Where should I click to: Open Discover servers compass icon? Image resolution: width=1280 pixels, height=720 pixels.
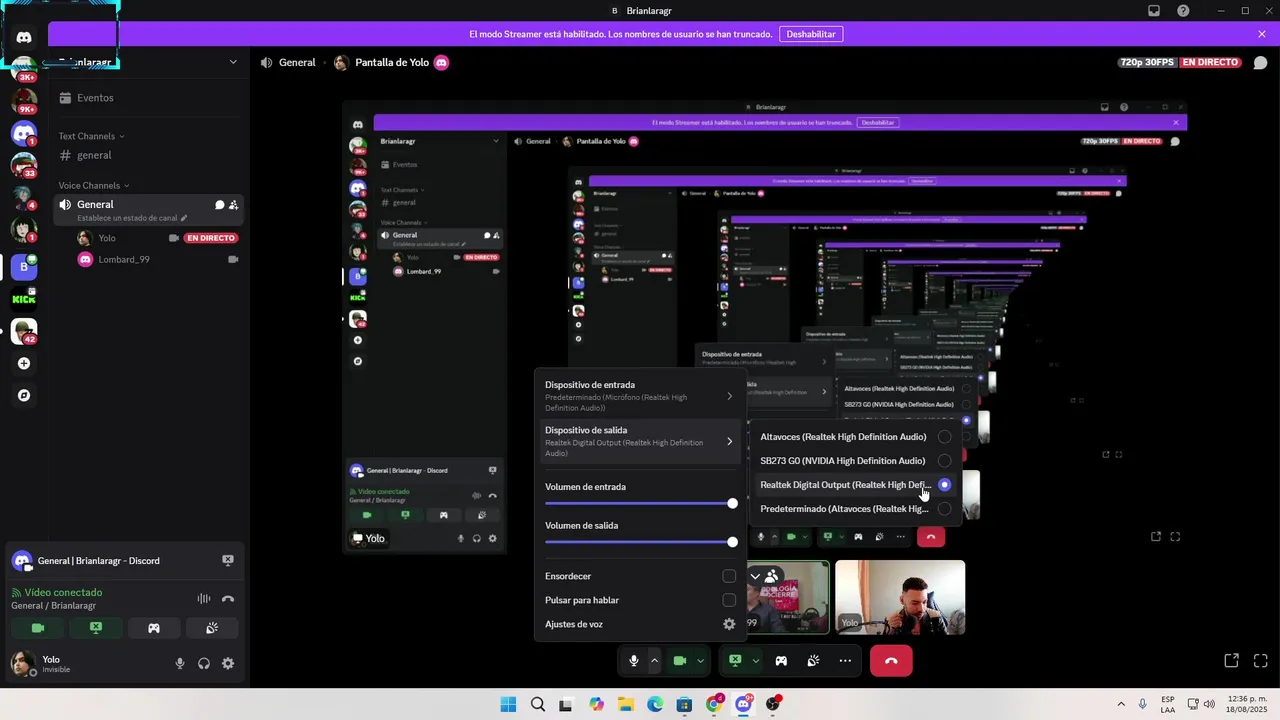point(24,395)
